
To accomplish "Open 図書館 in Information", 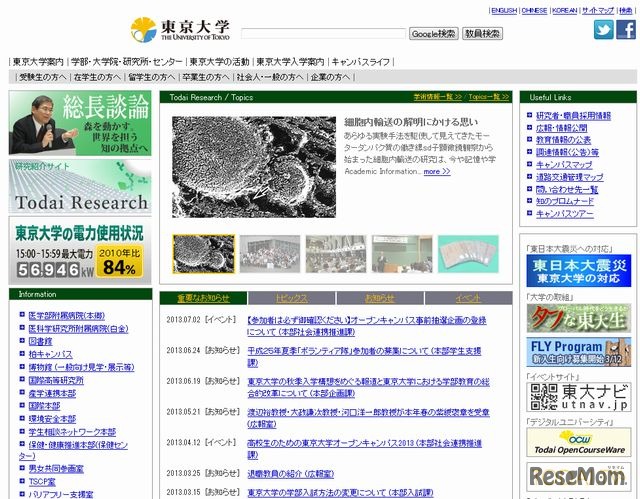I will (x=40, y=342).
